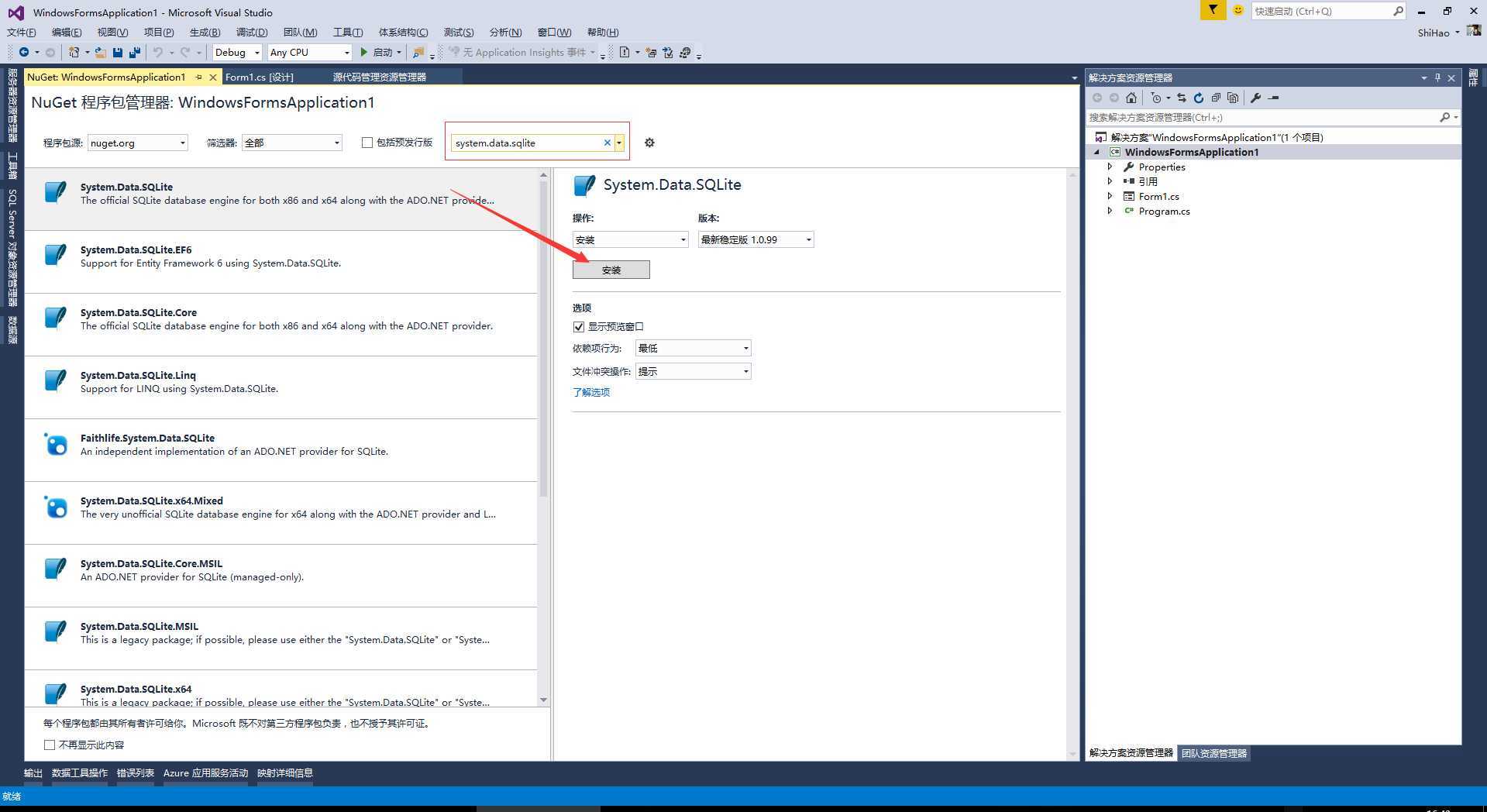The width and height of the screenshot is (1487, 812).
Task: Click the notifications filter flag icon
Action: click(1213, 10)
